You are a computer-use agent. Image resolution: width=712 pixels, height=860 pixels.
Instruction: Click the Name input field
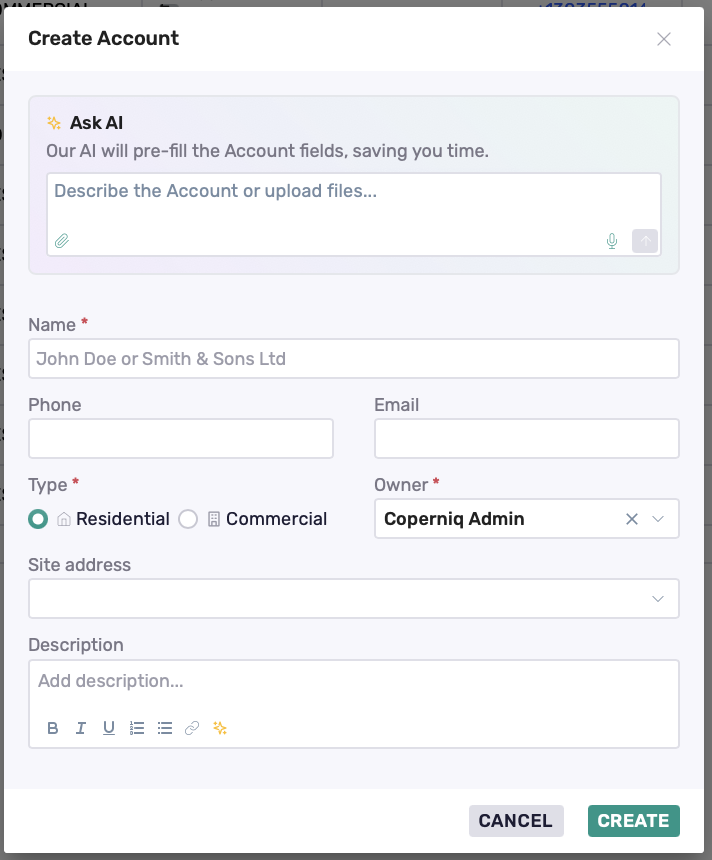pos(354,359)
